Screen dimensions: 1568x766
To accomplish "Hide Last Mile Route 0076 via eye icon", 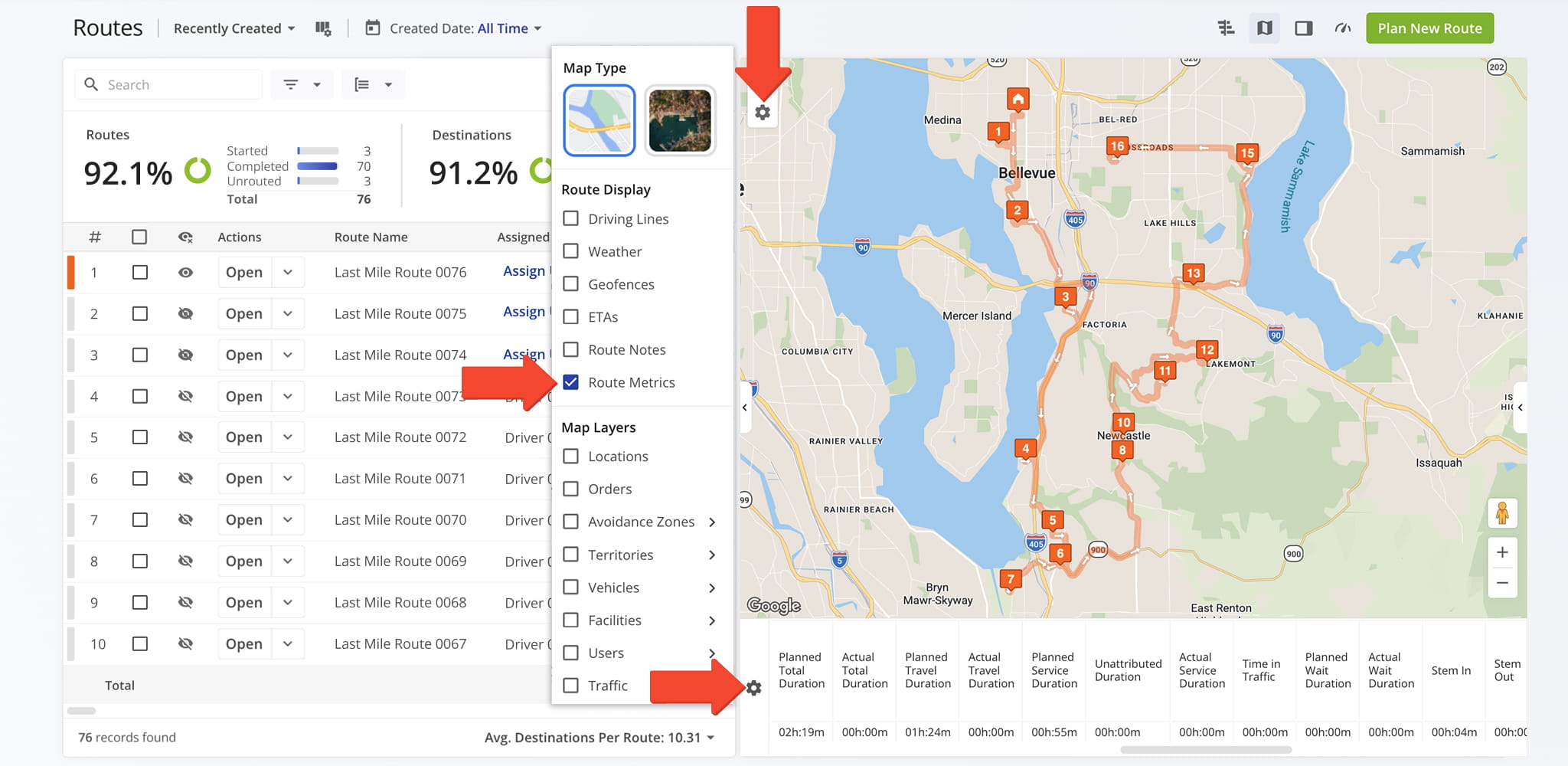I will click(x=185, y=273).
